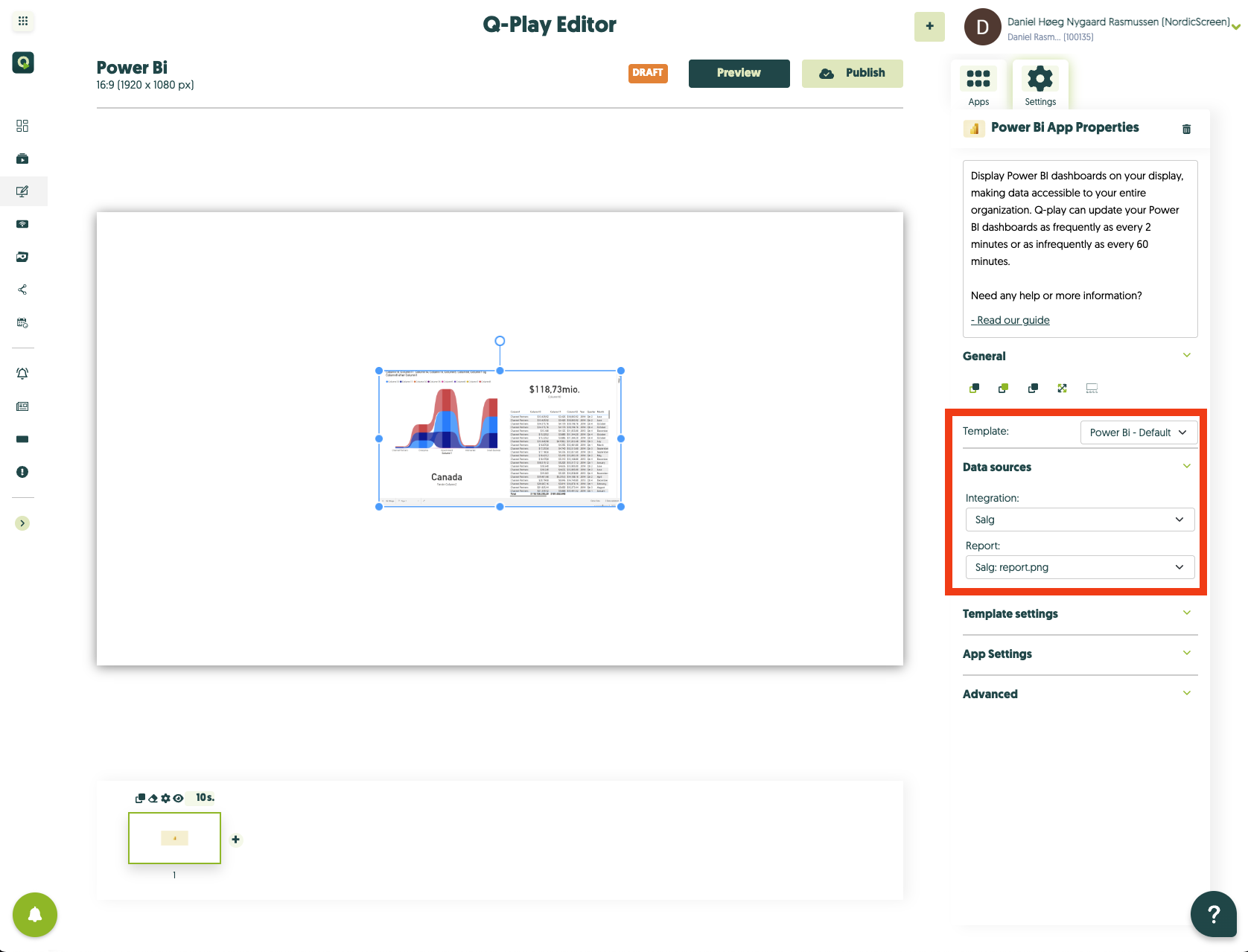Collapse the General section chevron

pos(1187,355)
